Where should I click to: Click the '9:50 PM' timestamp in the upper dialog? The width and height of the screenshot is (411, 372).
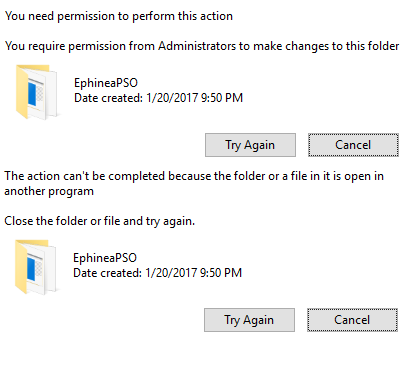pos(222,98)
